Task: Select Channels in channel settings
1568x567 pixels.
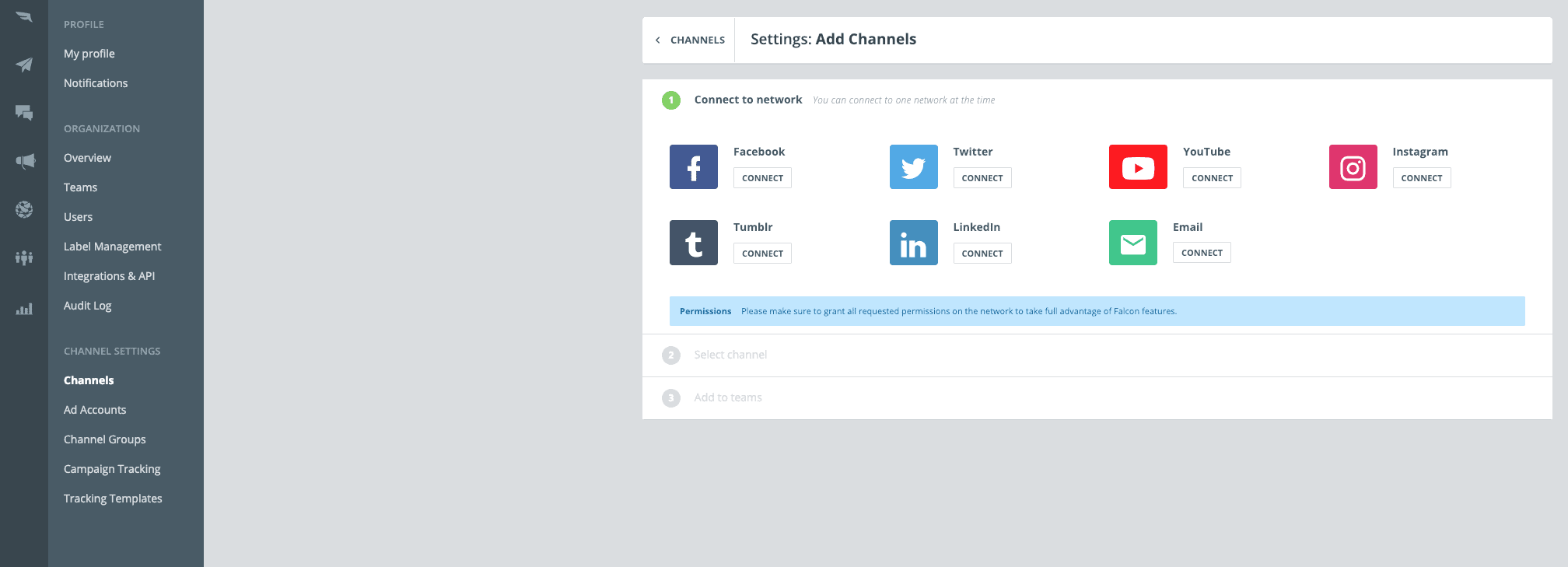Action: tap(89, 380)
